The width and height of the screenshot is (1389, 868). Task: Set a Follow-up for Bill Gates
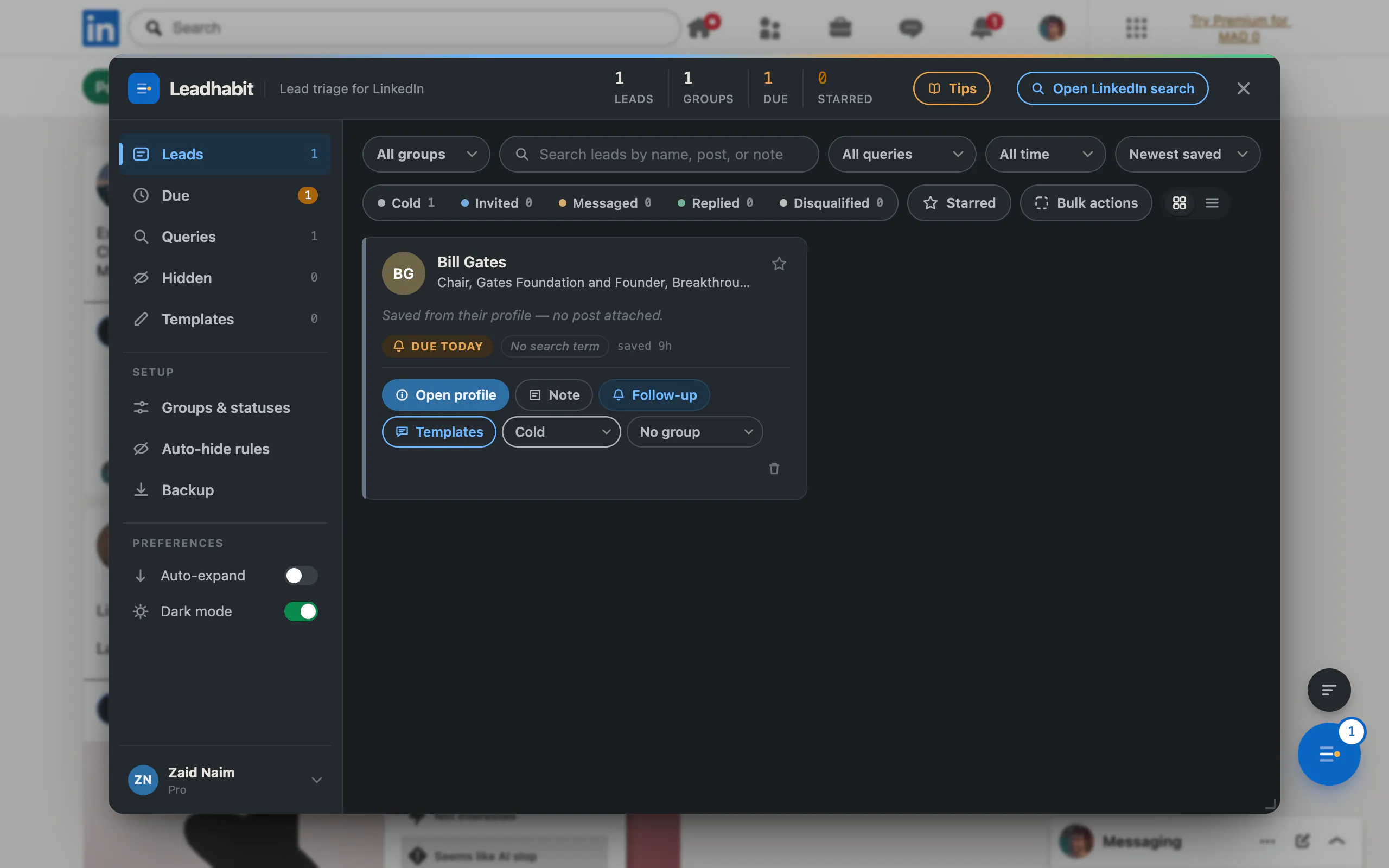tap(654, 395)
